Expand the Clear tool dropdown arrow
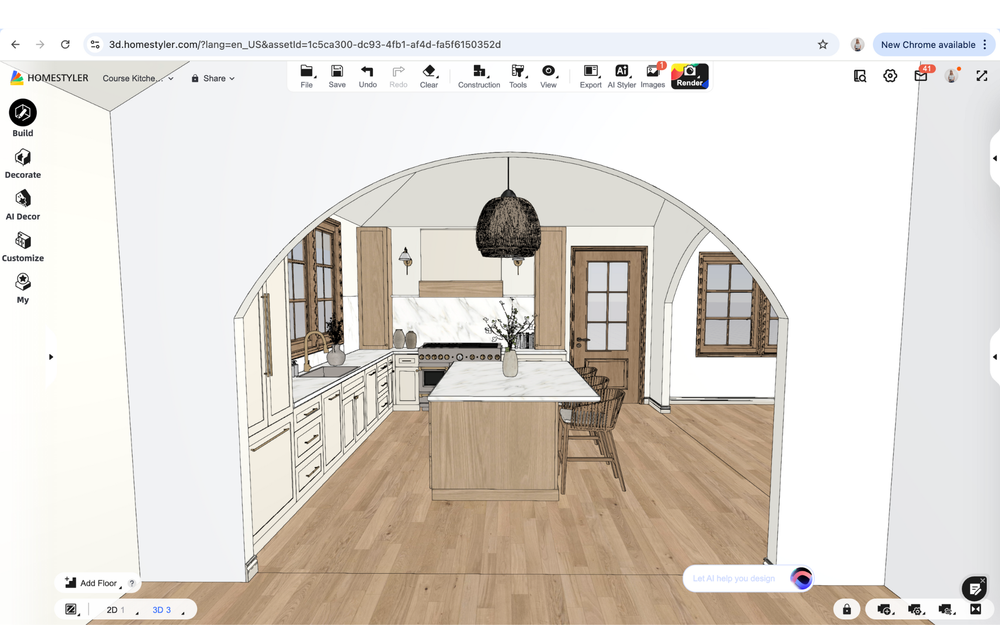The width and height of the screenshot is (1000, 625). coord(438,80)
